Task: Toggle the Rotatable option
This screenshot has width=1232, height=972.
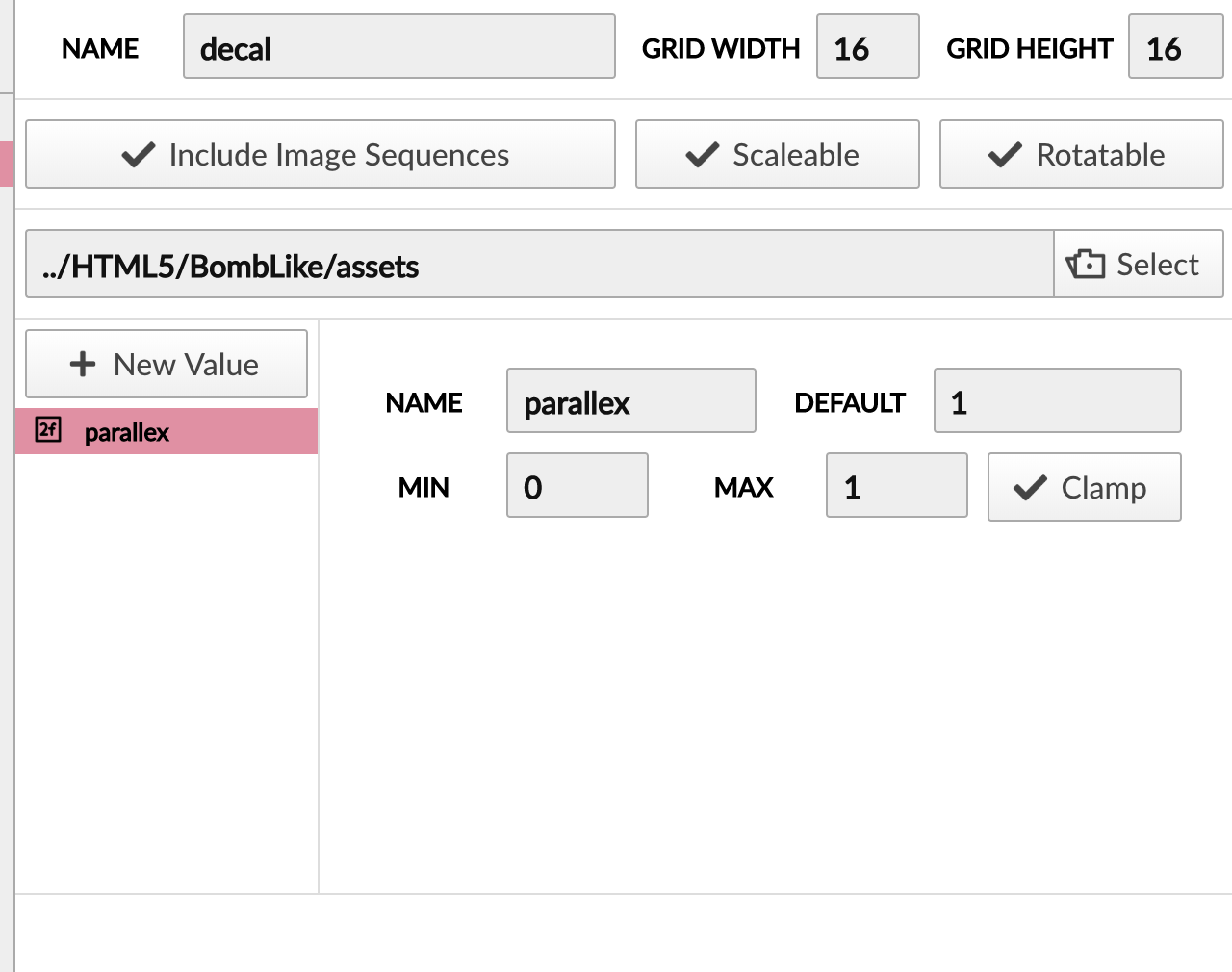Action: [1082, 154]
